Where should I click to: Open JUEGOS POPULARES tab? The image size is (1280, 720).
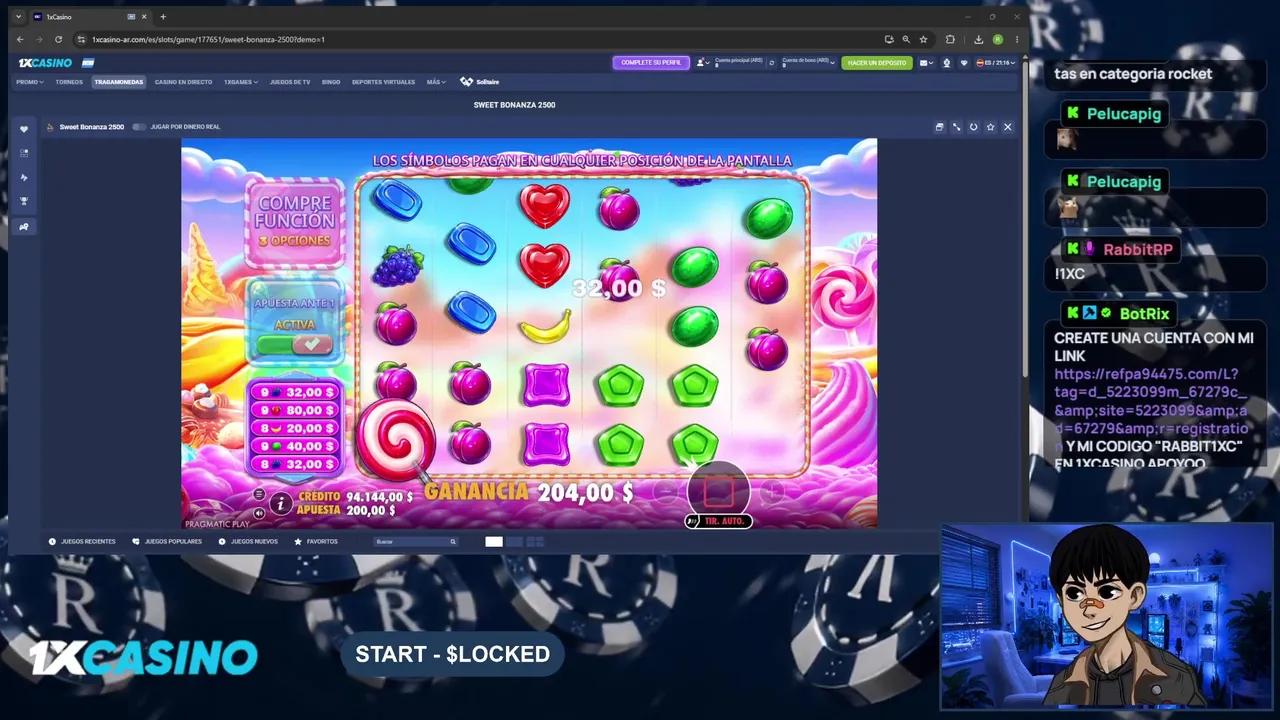[x=167, y=542]
